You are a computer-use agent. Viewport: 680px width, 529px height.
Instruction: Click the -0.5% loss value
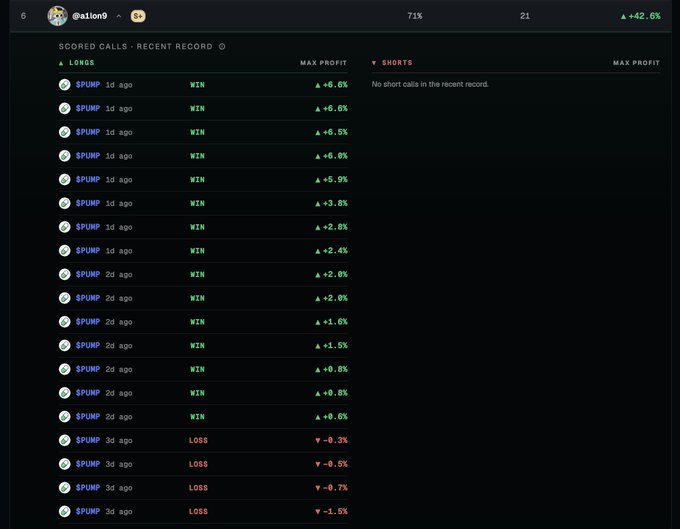tap(331, 464)
